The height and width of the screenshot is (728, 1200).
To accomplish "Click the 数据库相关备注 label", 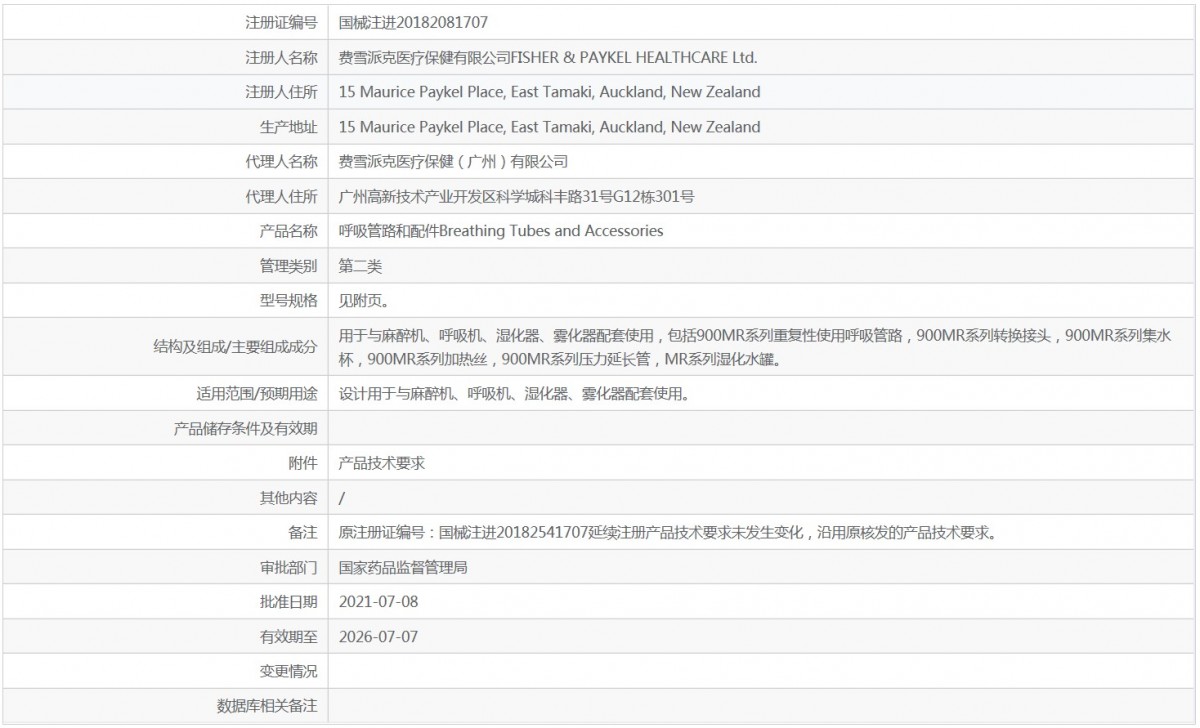I will click(267, 706).
